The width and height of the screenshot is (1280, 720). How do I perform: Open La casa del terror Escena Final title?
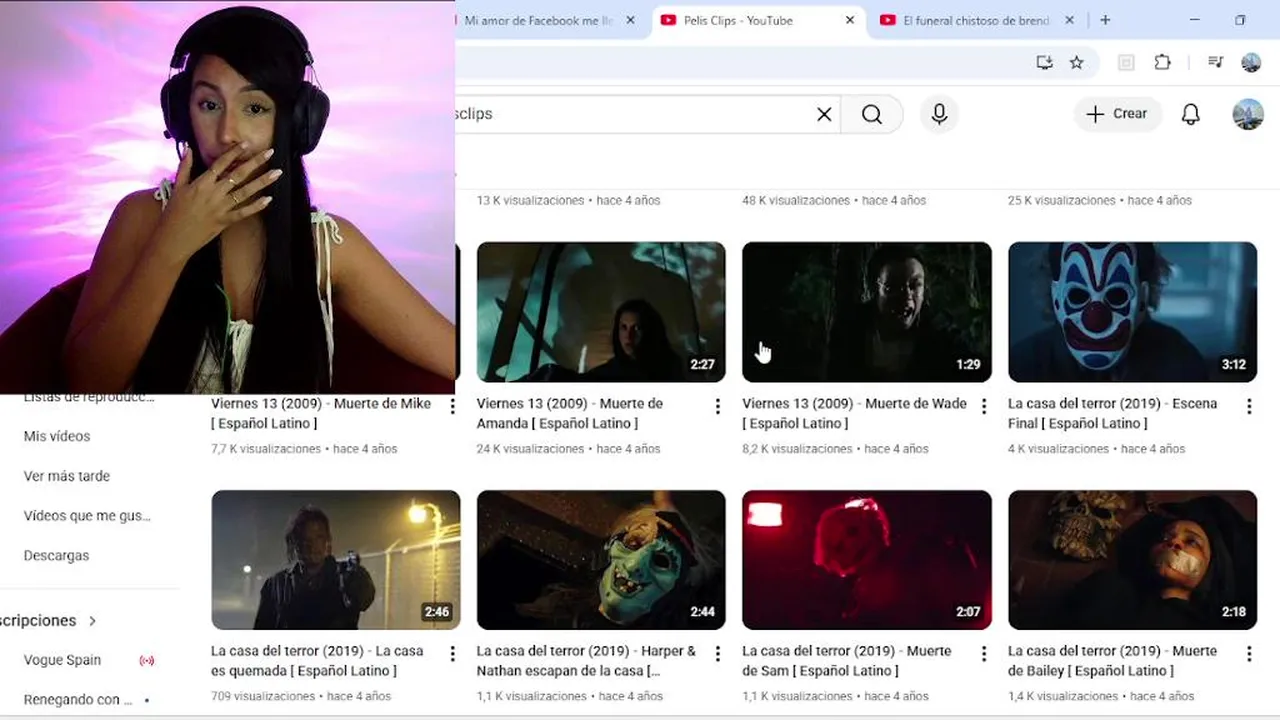[x=1113, y=413]
